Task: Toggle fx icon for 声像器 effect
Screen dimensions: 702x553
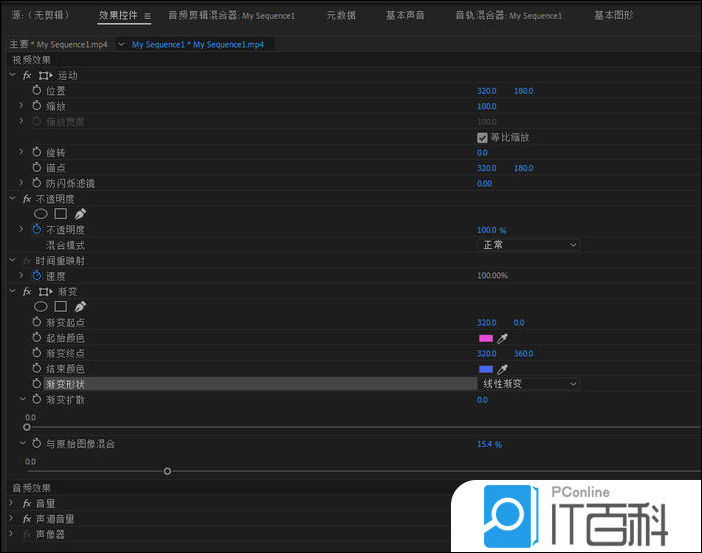Action: [x=27, y=534]
